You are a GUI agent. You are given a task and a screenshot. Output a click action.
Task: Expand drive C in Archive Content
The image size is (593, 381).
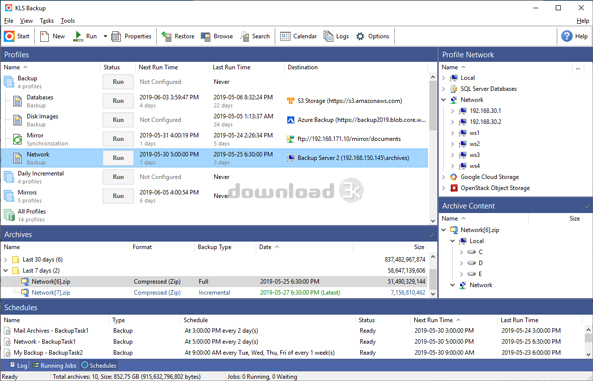pos(461,252)
